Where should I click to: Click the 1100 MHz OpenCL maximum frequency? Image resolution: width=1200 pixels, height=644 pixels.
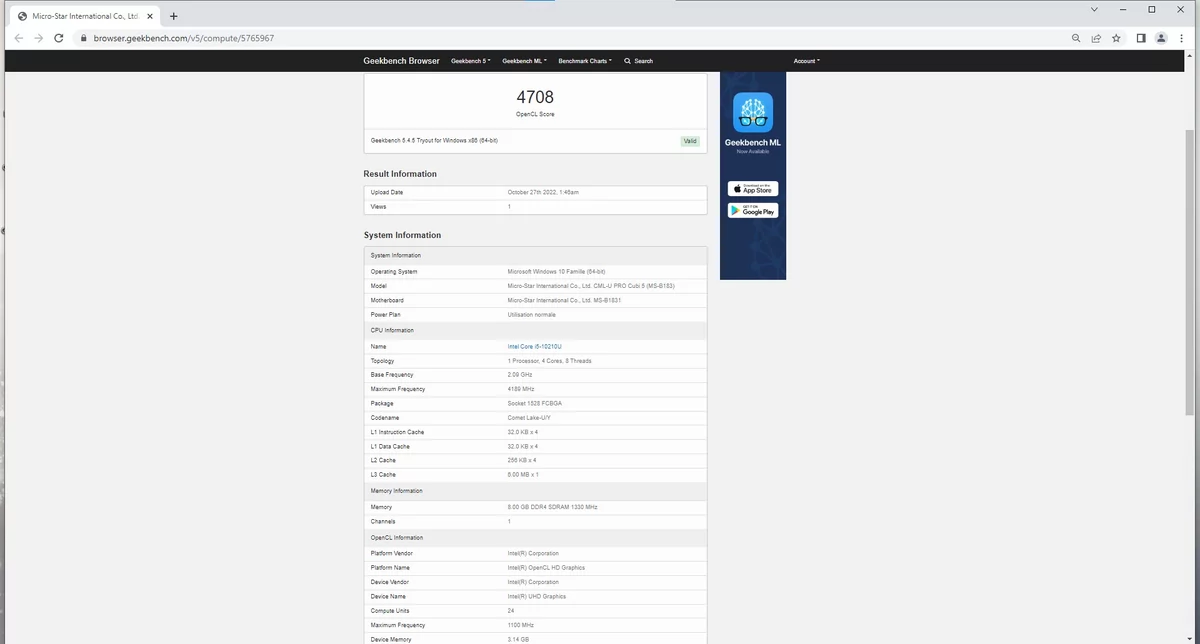520,625
